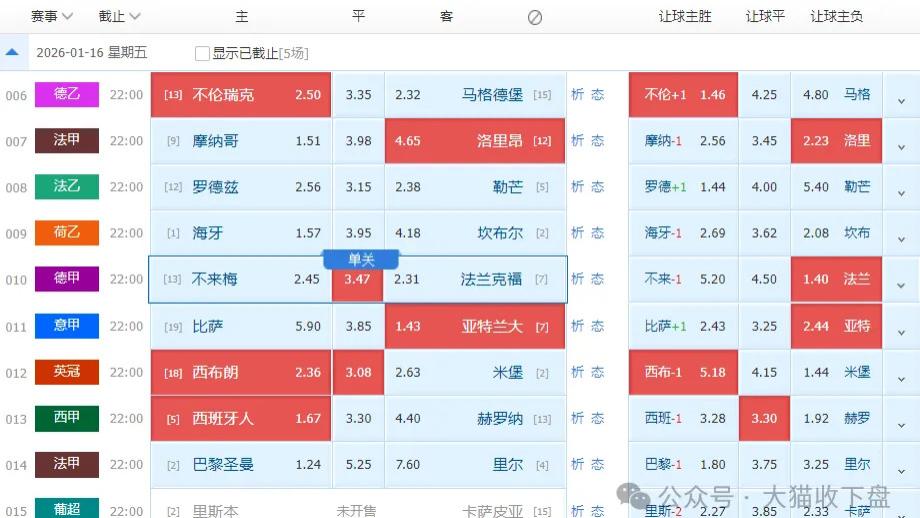Toggle draw 3.47 for 不来梅 match
Screen dimensions: 920x518
click(358, 280)
